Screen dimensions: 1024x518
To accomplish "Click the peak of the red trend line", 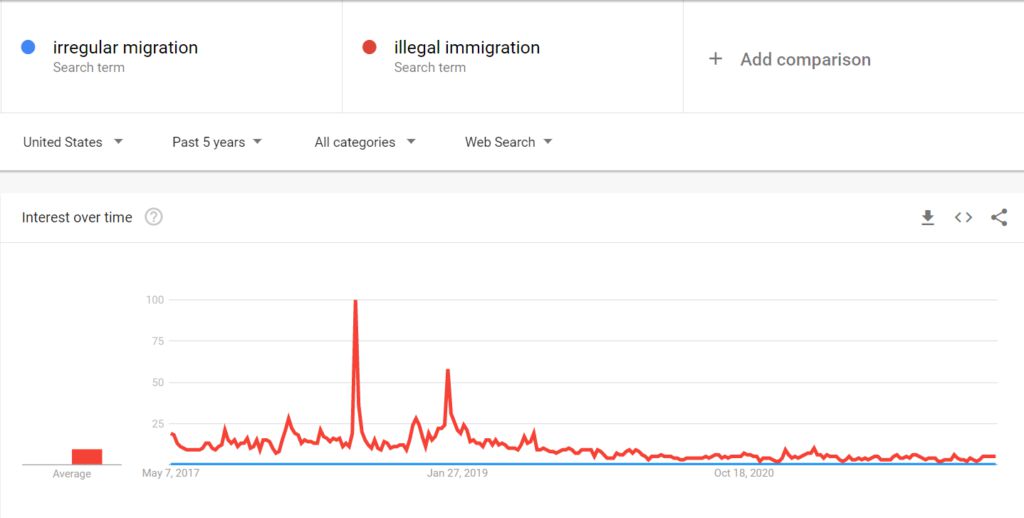I will tap(355, 302).
